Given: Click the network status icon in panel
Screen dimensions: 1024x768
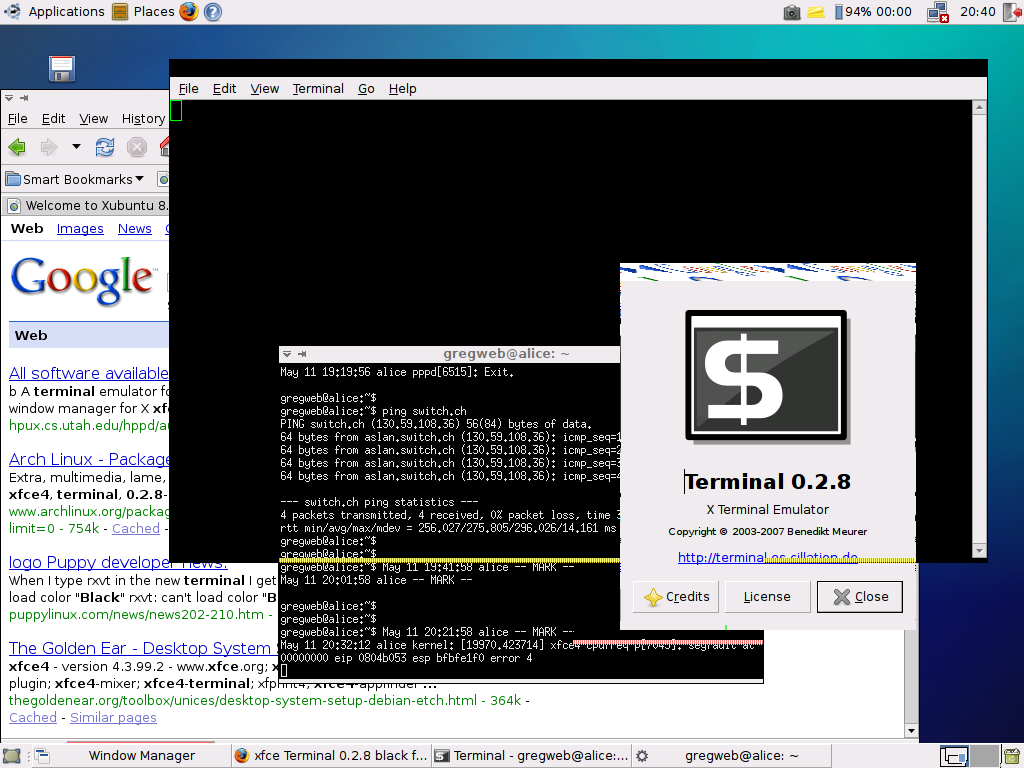Looking at the screenshot, I should point(937,12).
